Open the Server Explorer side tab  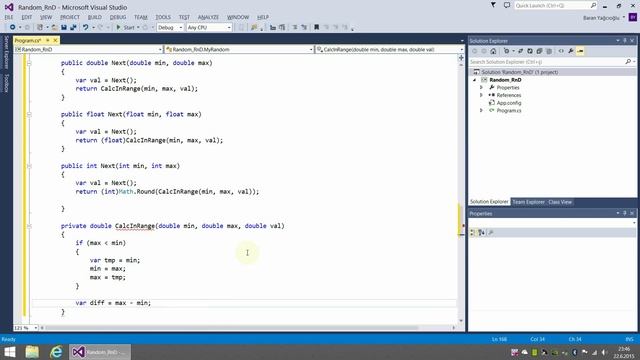click(6, 52)
